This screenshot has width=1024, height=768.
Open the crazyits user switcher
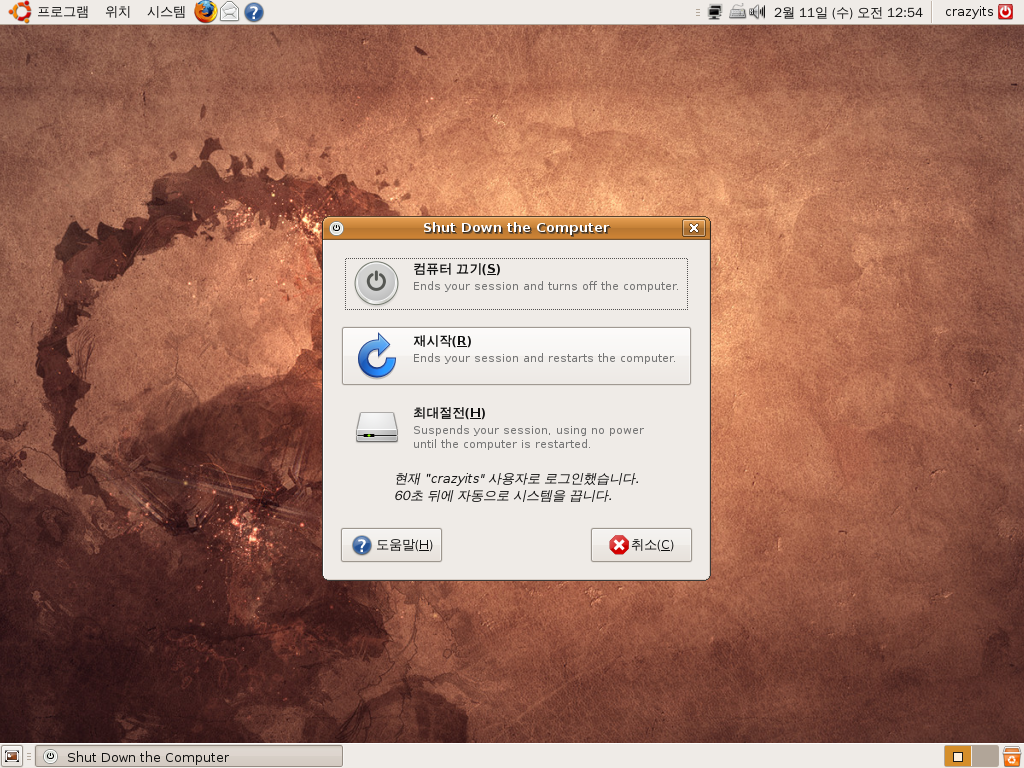pos(969,12)
